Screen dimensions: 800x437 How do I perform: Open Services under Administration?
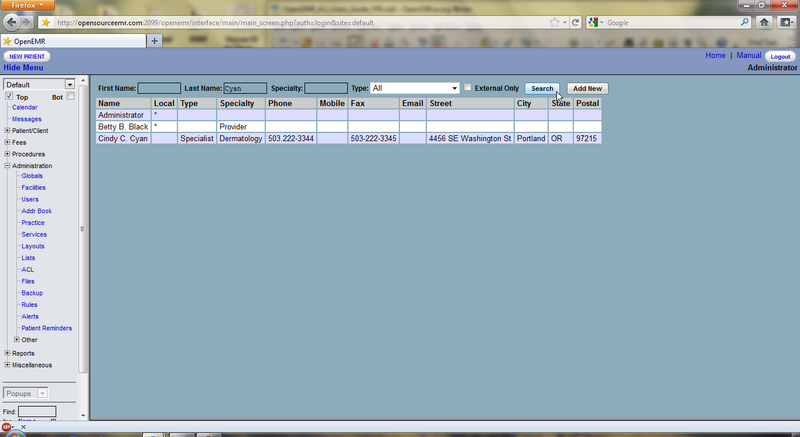34,235
